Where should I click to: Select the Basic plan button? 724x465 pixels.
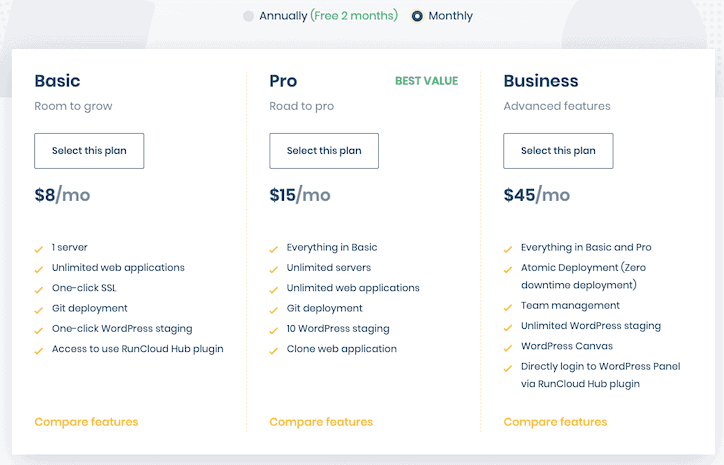[x=89, y=151]
